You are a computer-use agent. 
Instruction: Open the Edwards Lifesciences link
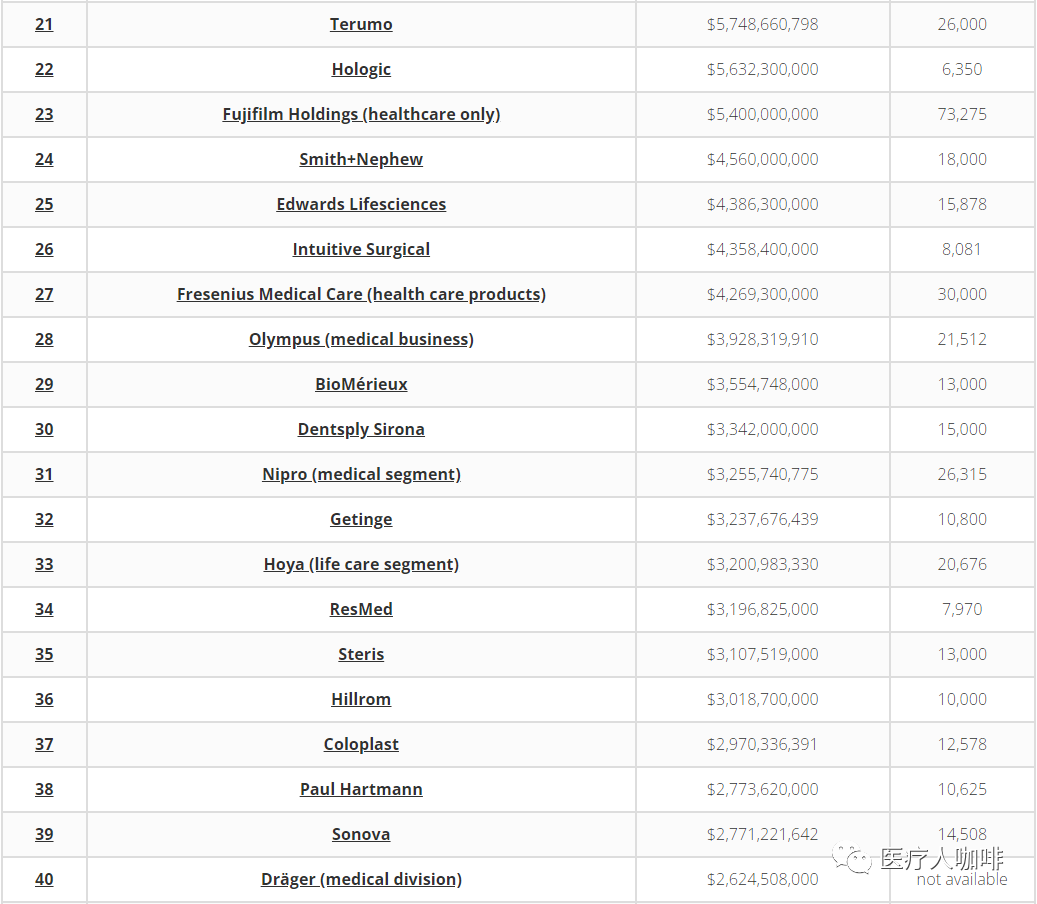[x=361, y=204]
